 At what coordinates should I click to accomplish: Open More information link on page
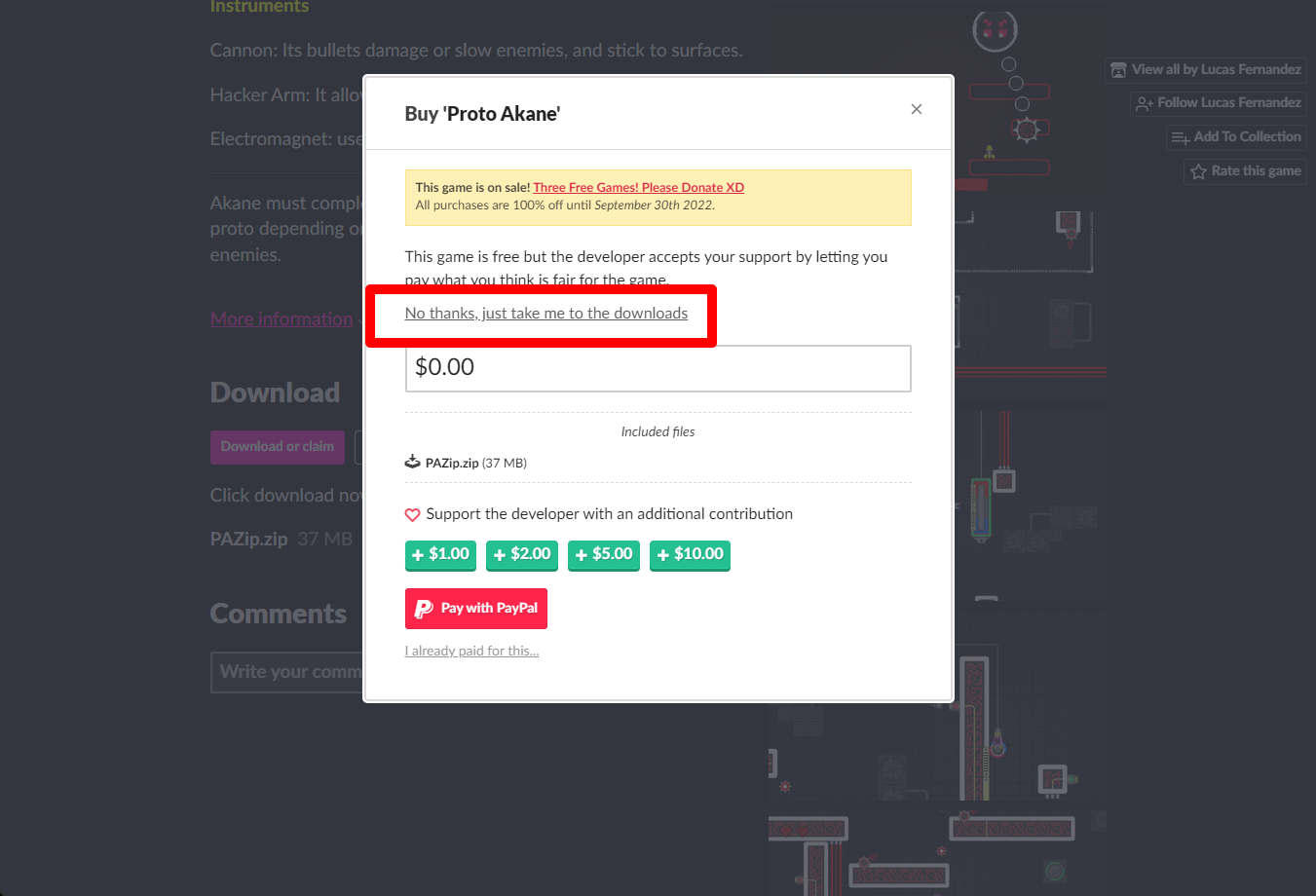pos(282,319)
